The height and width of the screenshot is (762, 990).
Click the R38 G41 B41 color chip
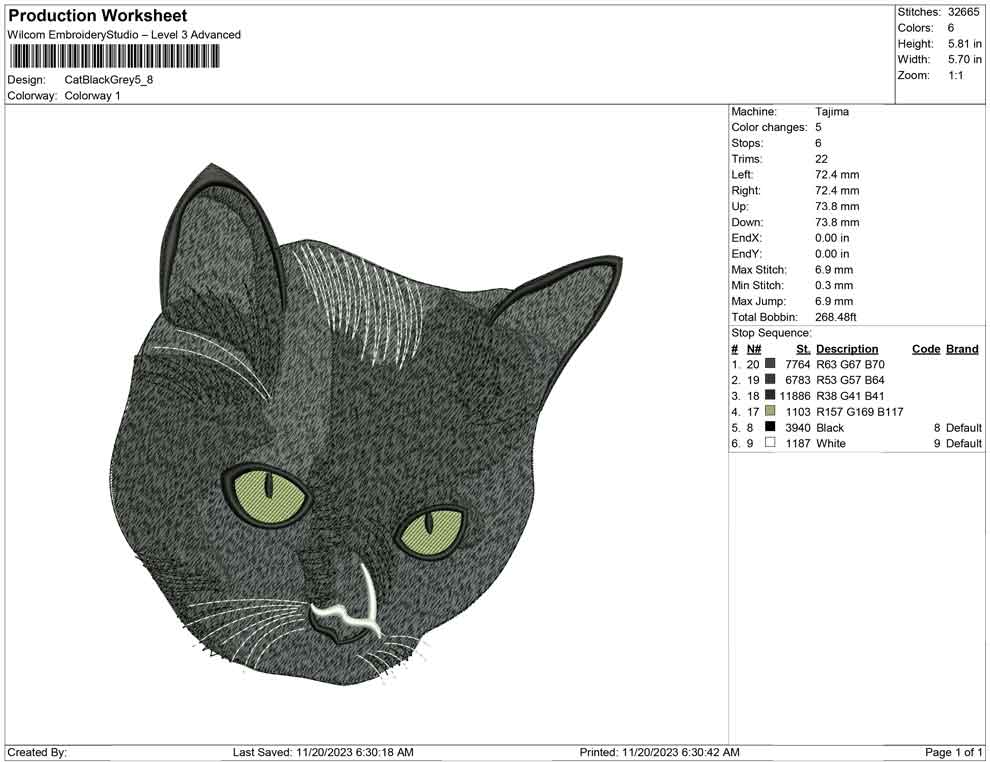click(x=769, y=396)
